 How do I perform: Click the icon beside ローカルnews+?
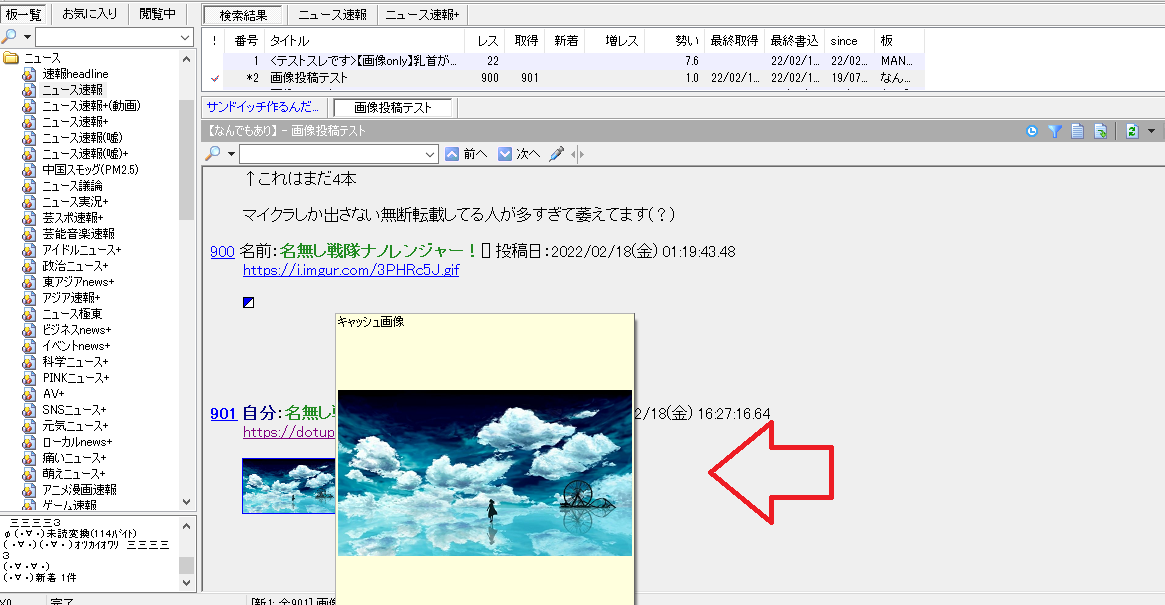click(x=28, y=441)
